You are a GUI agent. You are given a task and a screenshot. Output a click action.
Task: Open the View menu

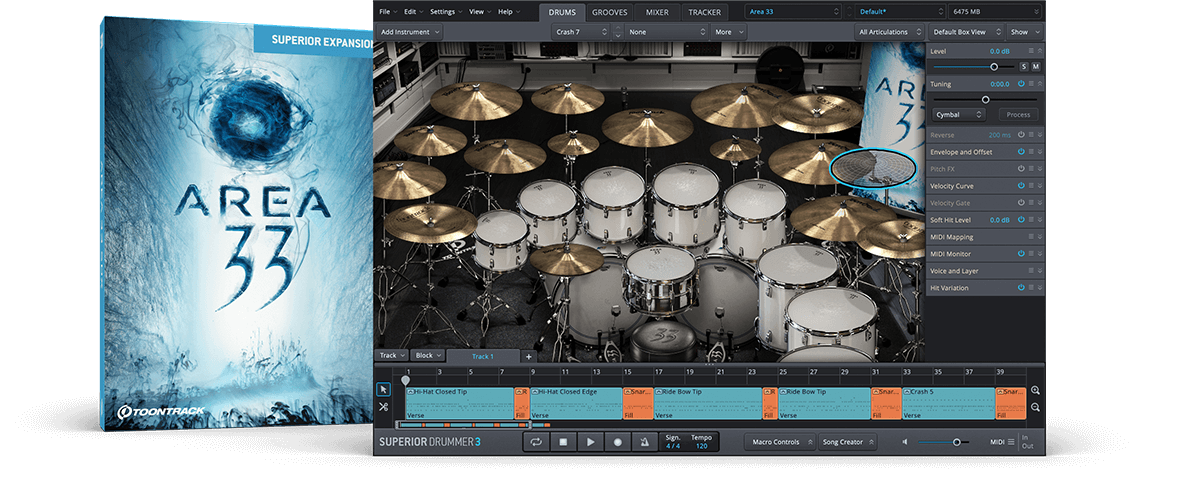coord(478,11)
